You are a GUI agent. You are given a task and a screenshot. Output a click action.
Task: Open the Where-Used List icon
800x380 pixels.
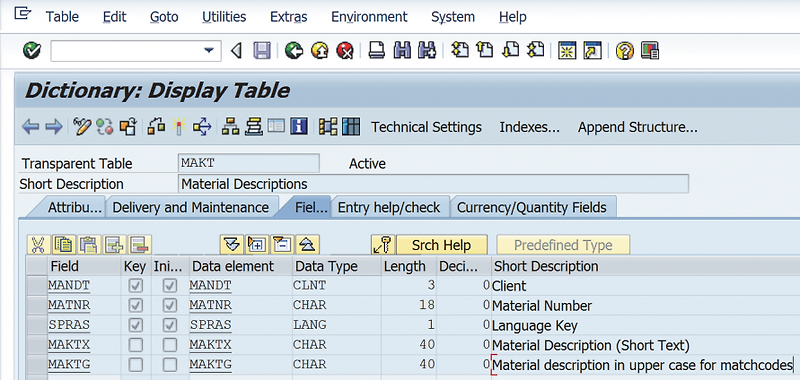[202, 126]
